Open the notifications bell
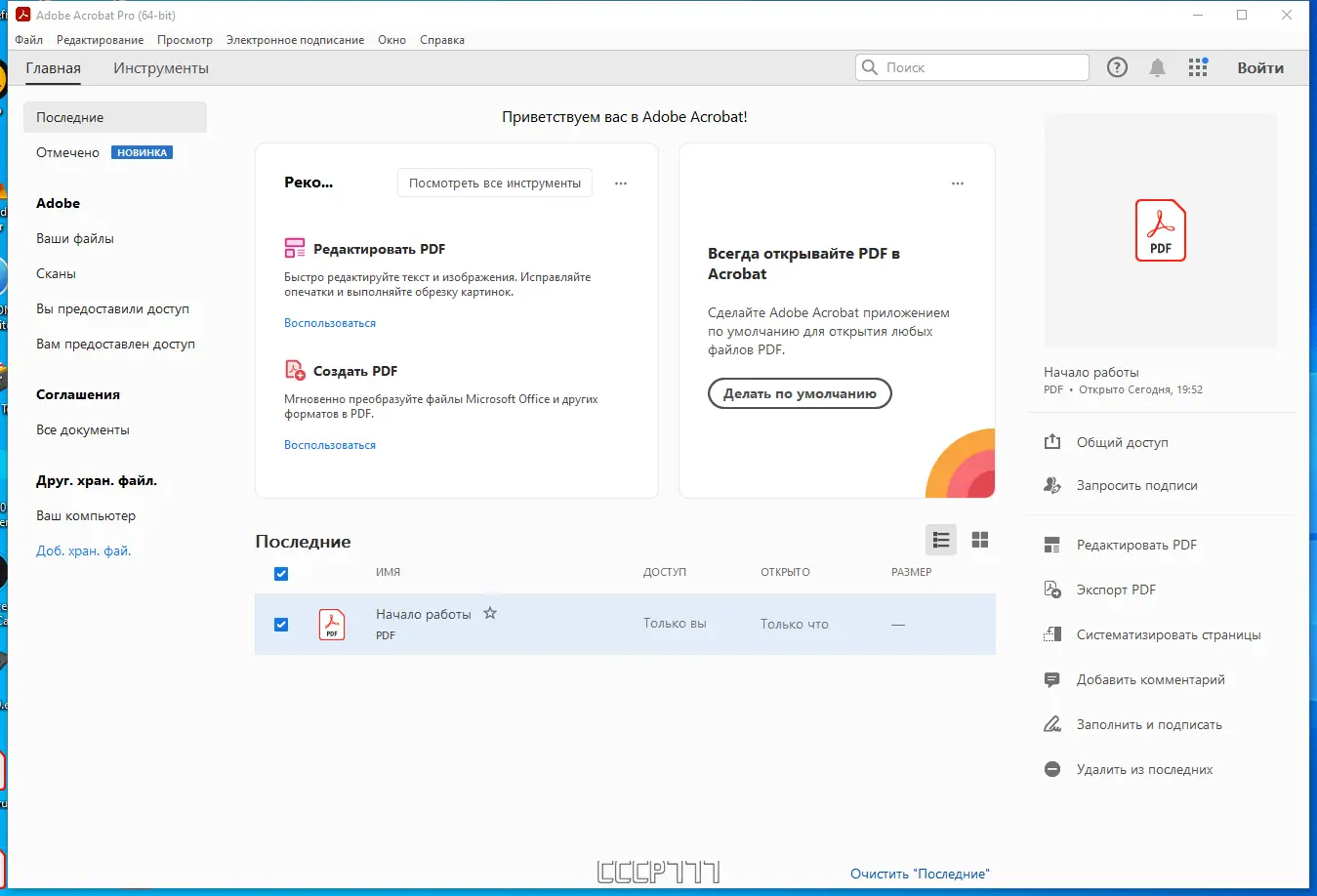The height and width of the screenshot is (896, 1317). point(1157,67)
